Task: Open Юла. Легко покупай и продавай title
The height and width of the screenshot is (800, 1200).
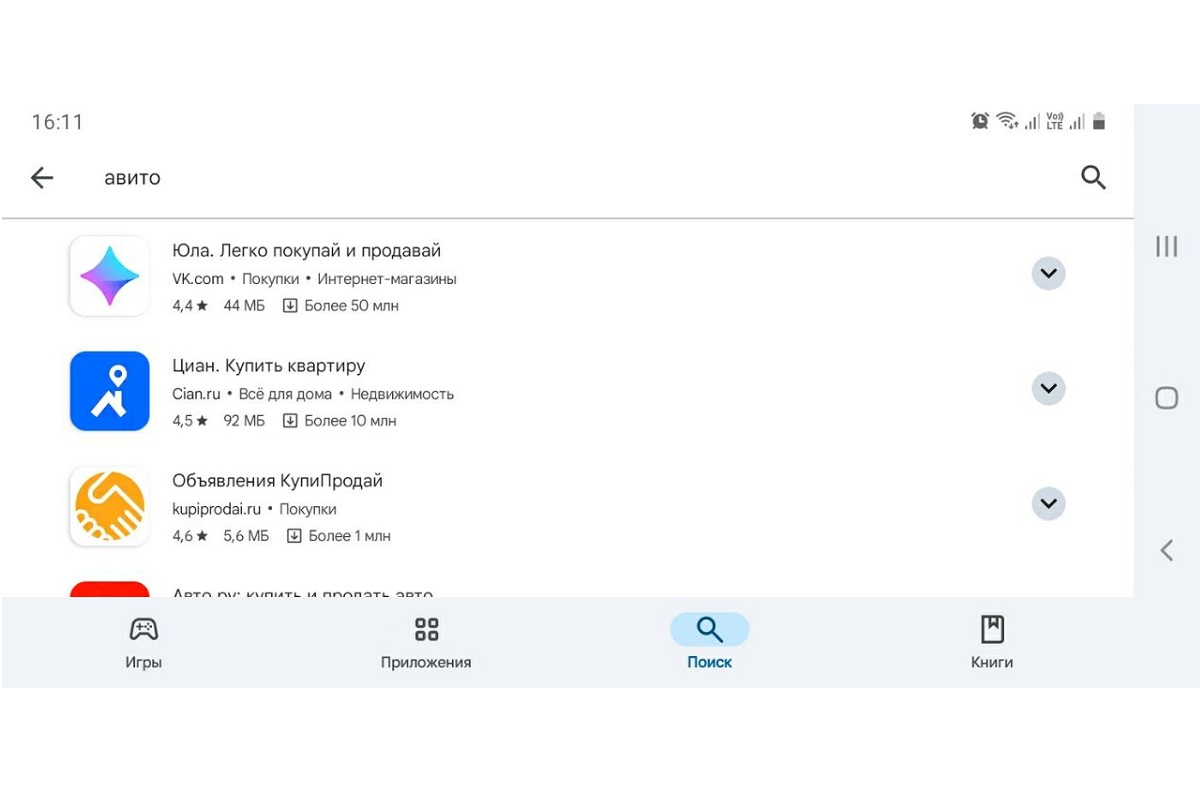Action: click(x=306, y=251)
